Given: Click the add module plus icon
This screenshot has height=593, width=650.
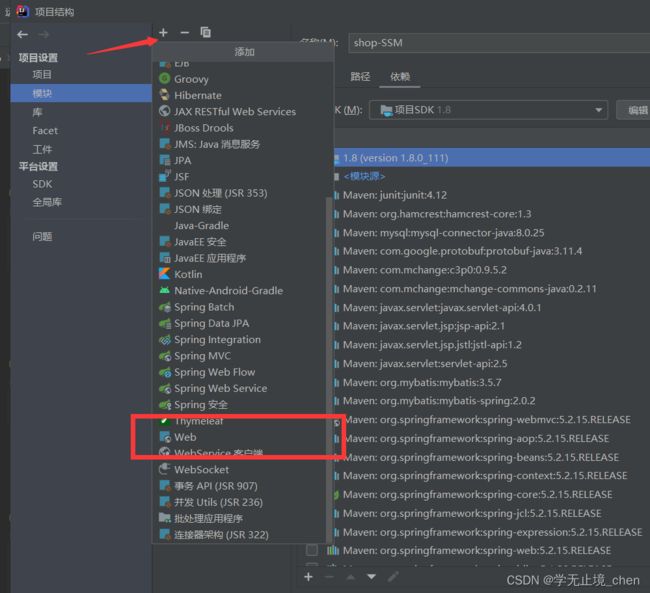Looking at the screenshot, I should tap(163, 32).
